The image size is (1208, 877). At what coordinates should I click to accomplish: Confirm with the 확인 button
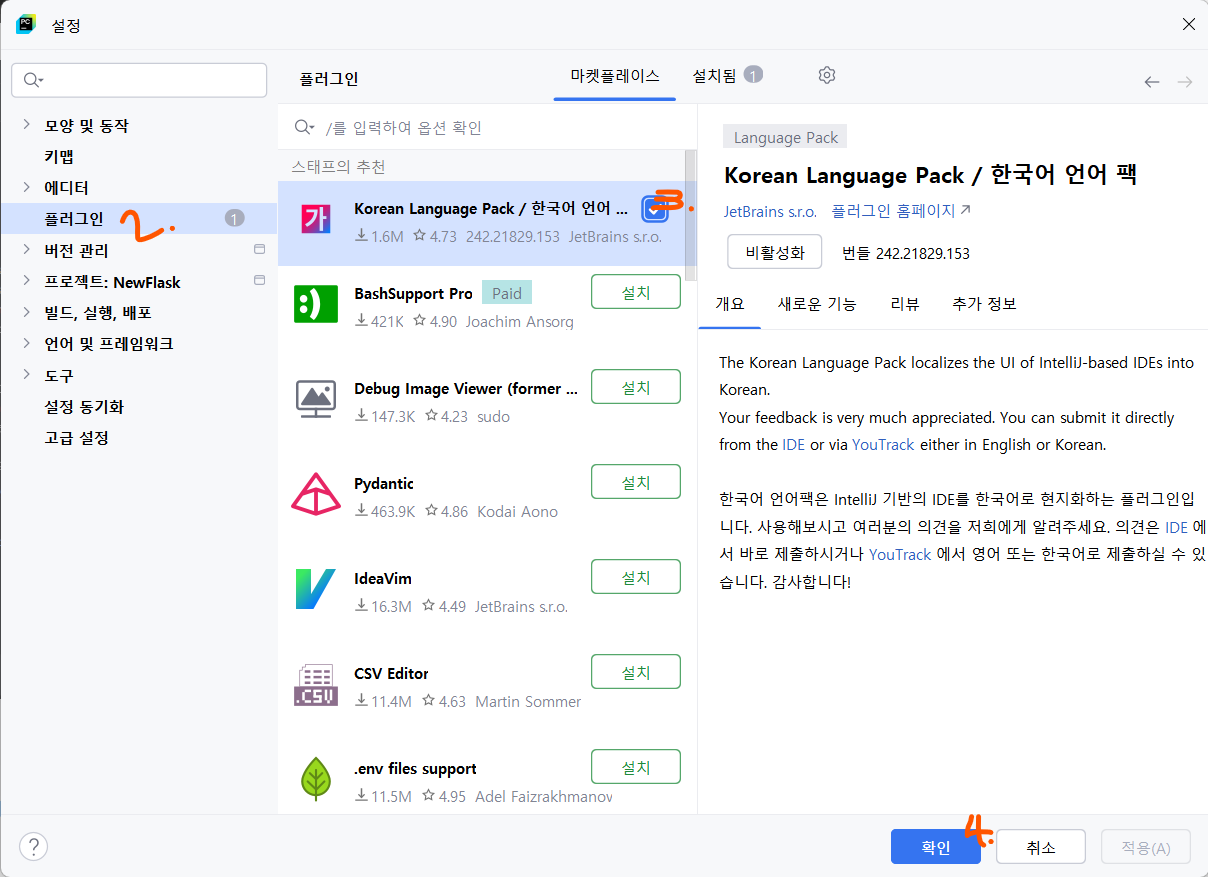[936, 847]
